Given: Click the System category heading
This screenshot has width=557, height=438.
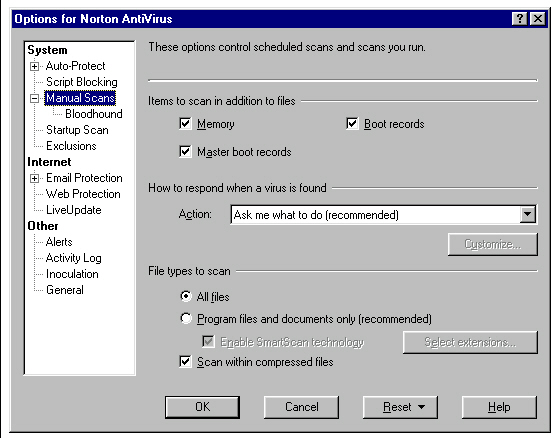Looking at the screenshot, I should 47,50.
